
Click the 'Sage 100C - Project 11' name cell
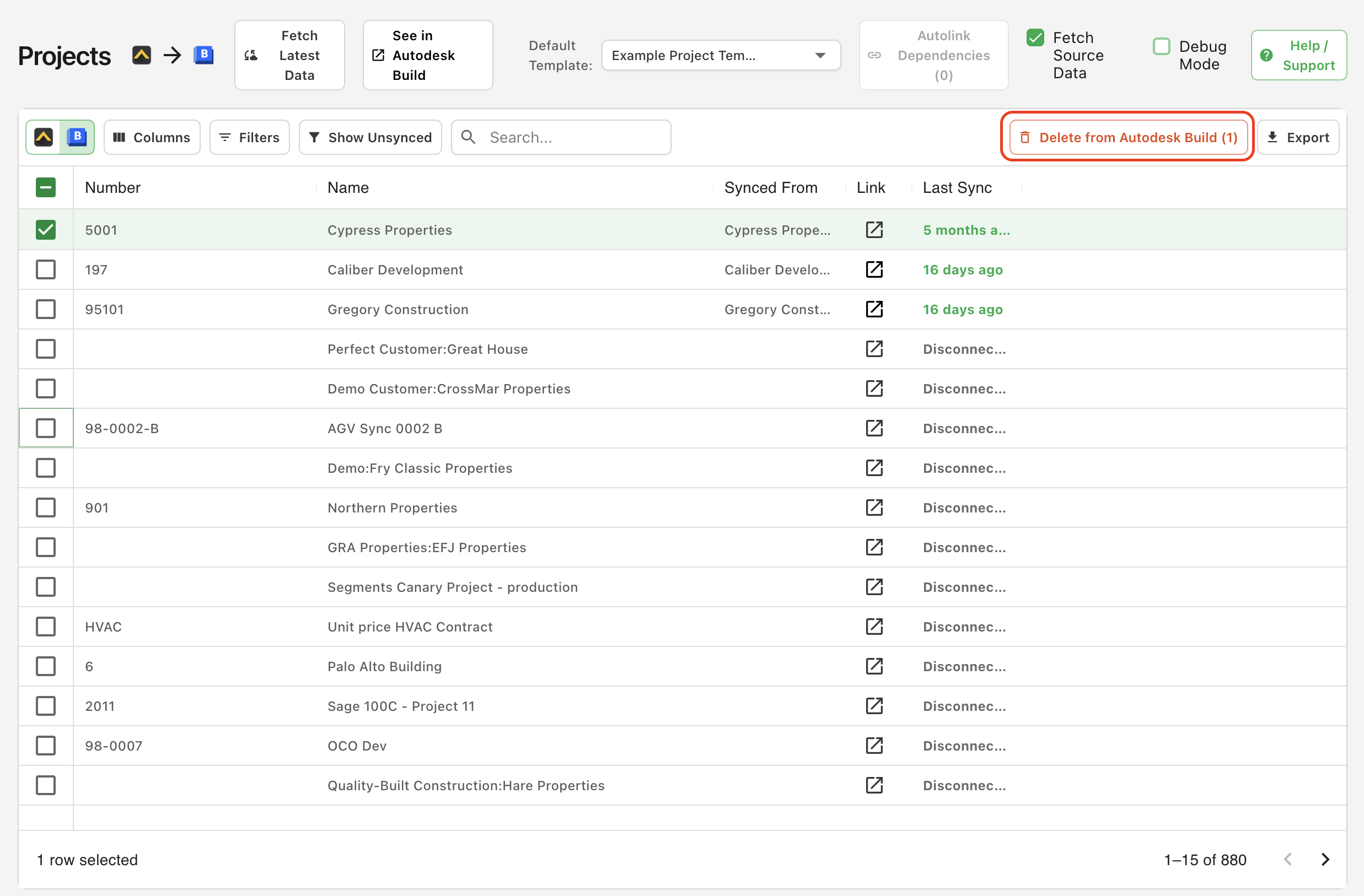coord(401,706)
